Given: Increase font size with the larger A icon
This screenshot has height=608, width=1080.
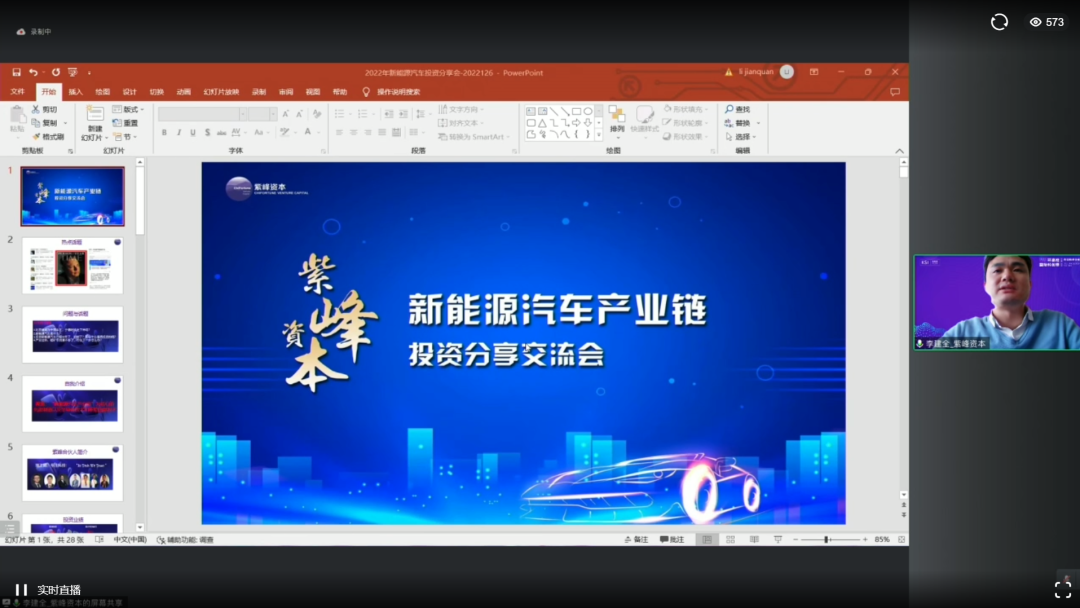Looking at the screenshot, I should [285, 114].
